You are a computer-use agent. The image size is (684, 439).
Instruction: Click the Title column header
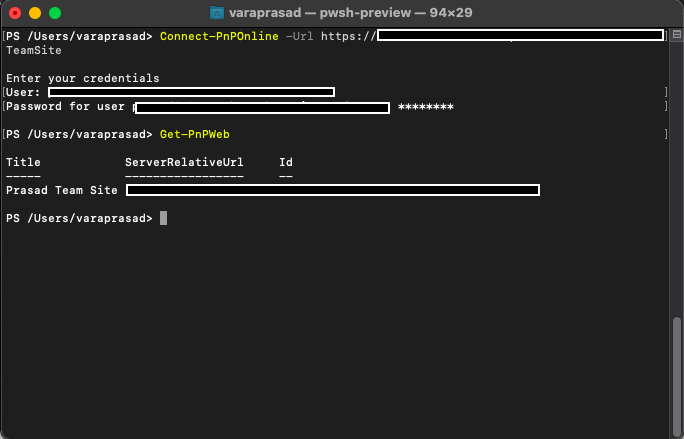pyautogui.click(x=23, y=162)
